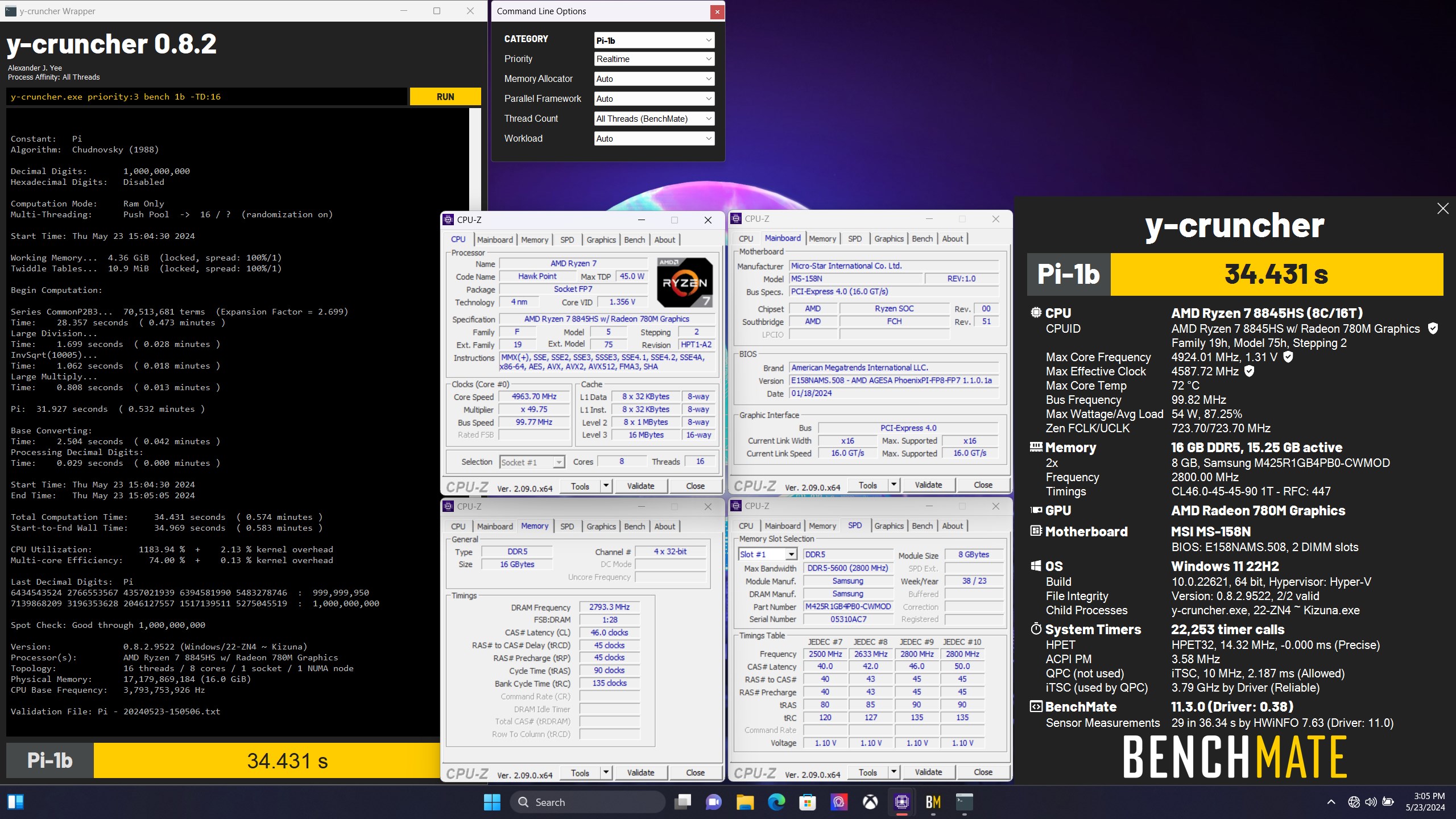Click the y-cruncher console scrollbar
This screenshot has width=1456, height=819.
point(475,159)
